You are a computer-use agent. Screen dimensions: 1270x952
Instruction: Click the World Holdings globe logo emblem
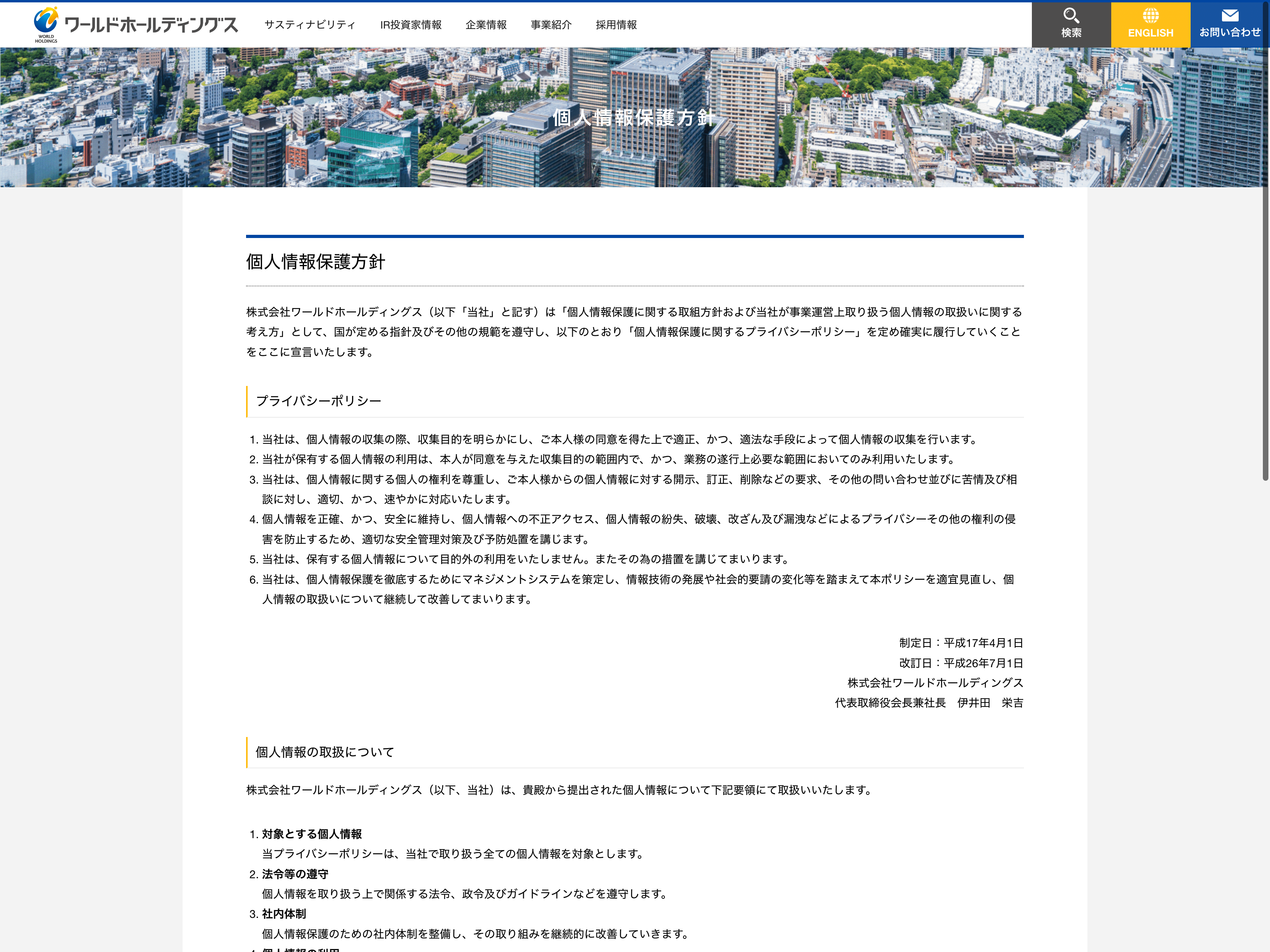(x=45, y=21)
